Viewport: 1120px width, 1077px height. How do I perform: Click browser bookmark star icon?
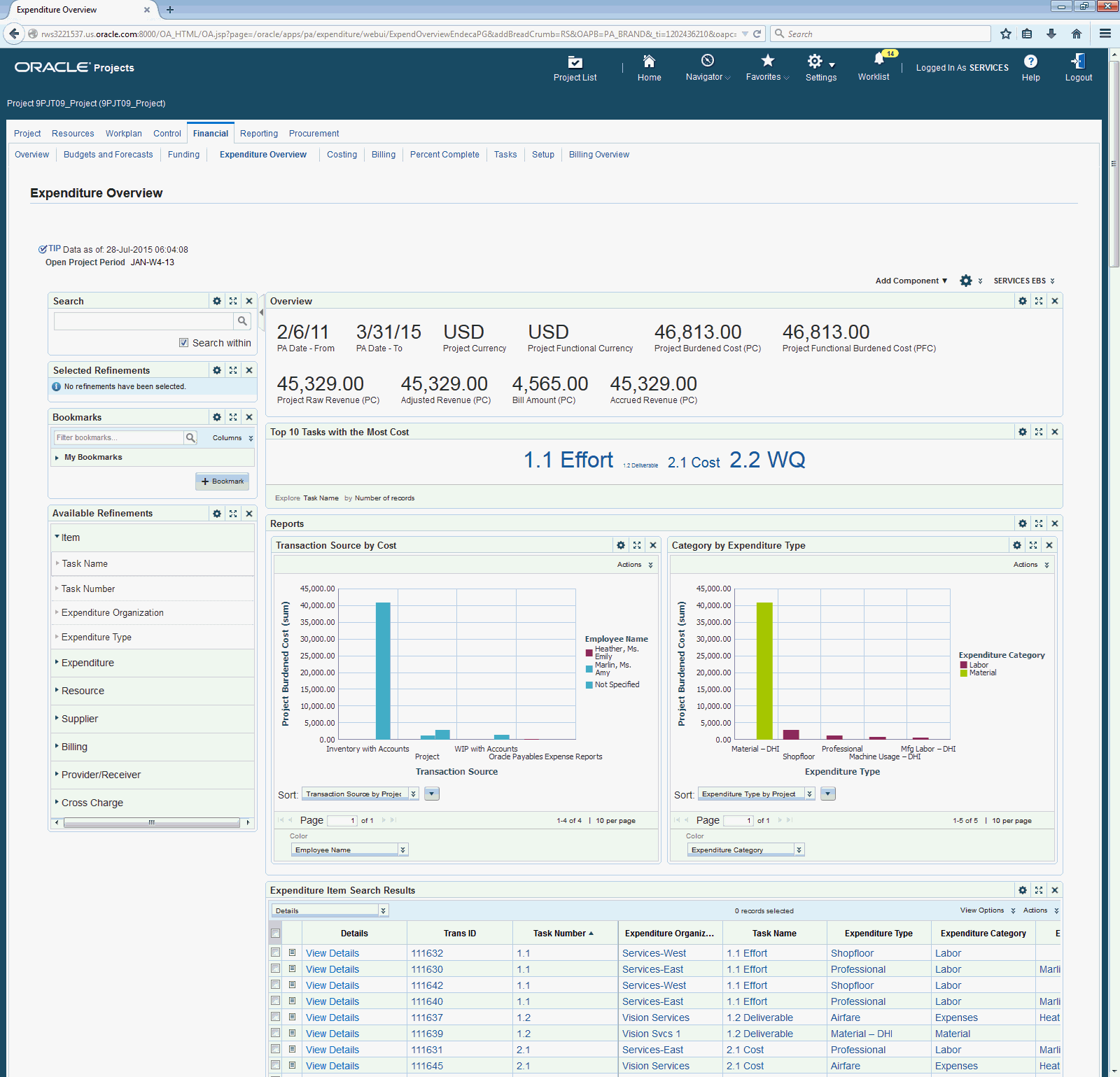(x=1006, y=34)
